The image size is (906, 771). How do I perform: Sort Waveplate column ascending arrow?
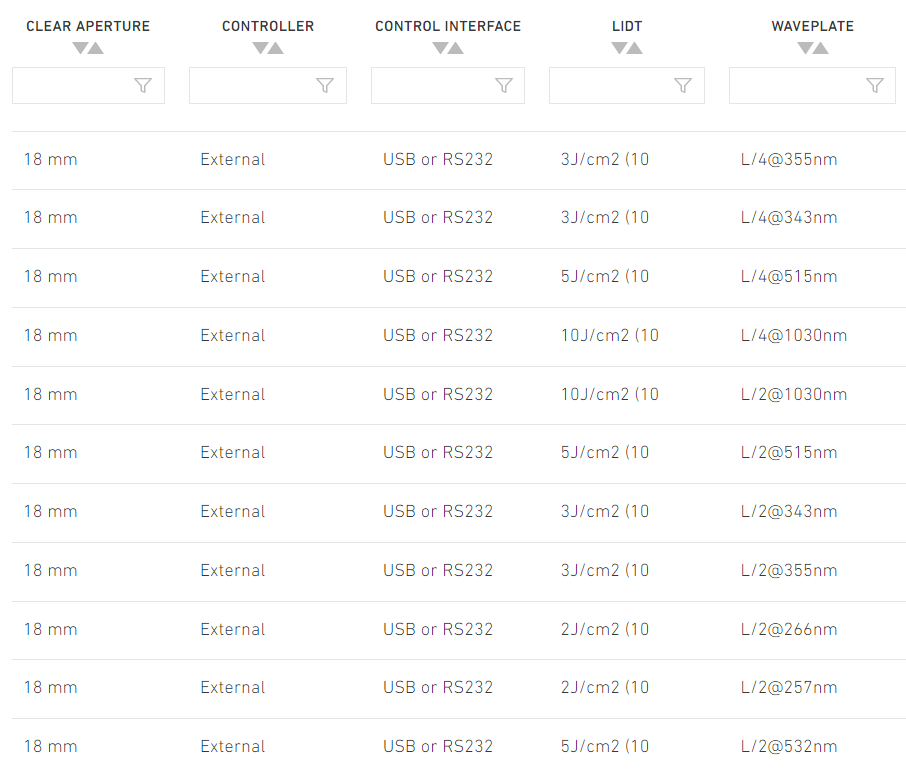820,48
